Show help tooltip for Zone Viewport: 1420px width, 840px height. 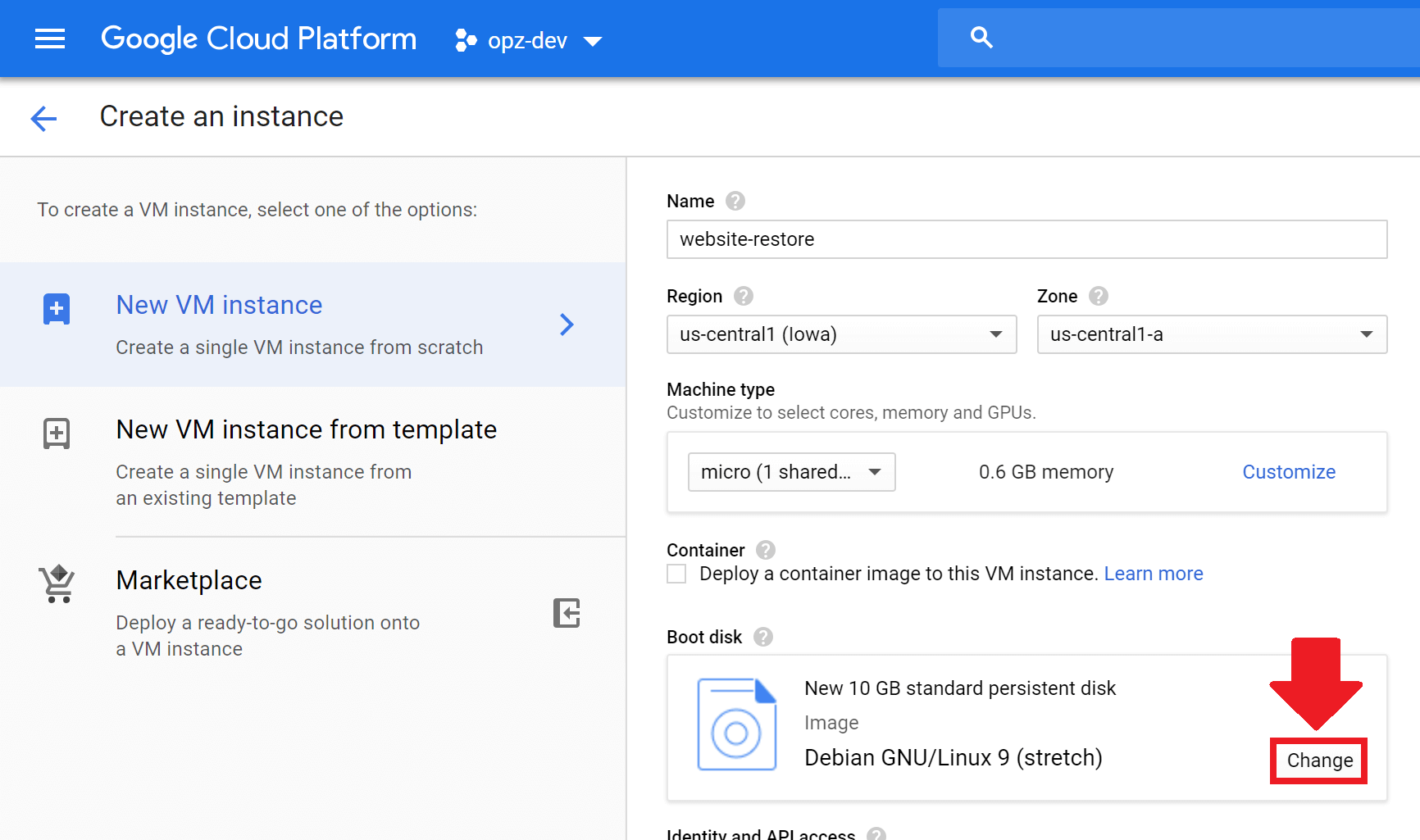coord(1099,296)
